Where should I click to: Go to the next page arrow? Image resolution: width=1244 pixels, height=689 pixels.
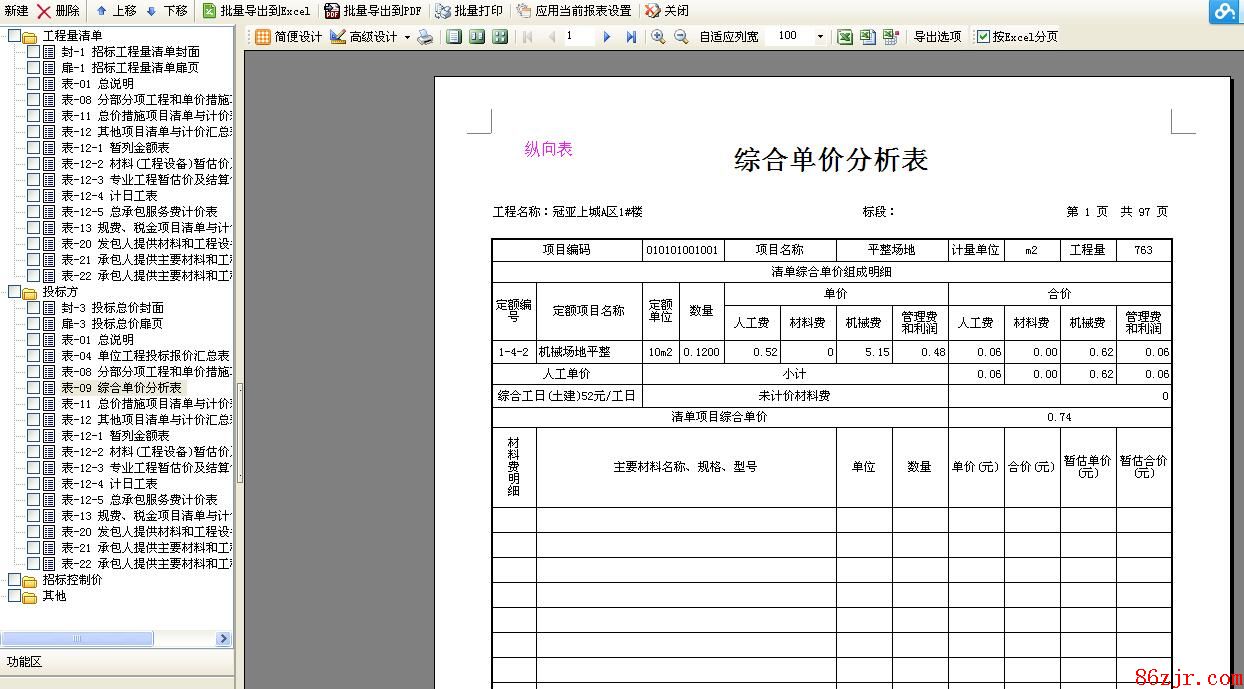[x=606, y=37]
